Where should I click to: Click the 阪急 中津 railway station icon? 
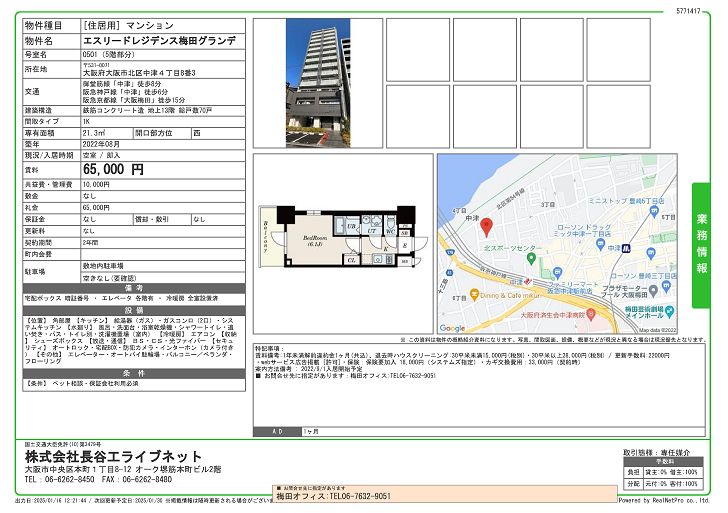coord(528,281)
